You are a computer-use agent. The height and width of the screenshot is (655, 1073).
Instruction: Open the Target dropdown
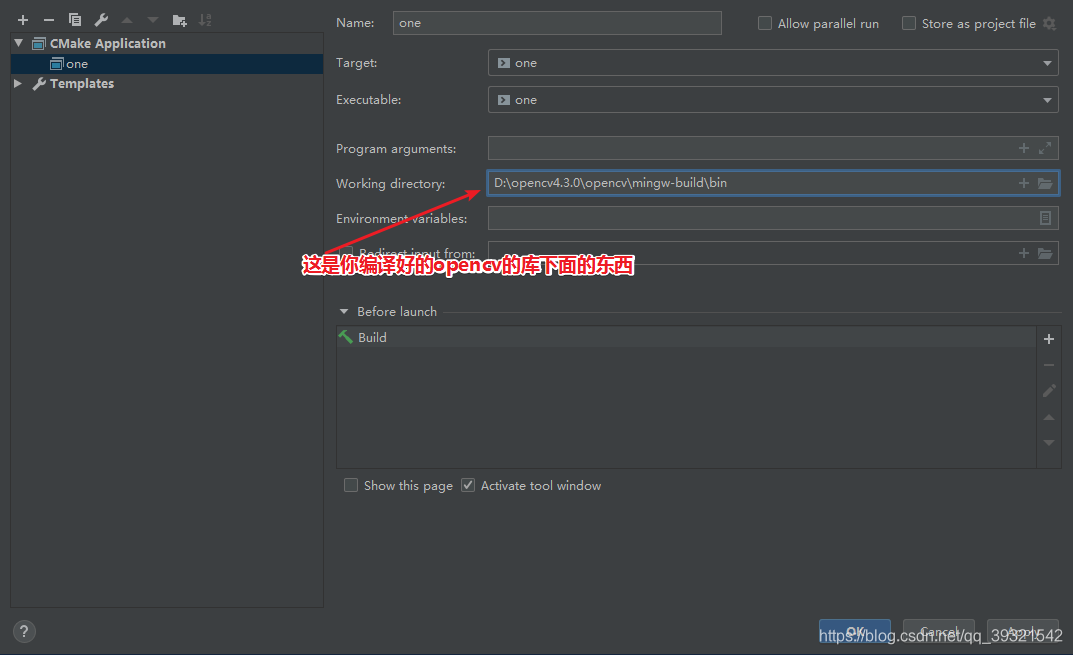click(x=773, y=62)
